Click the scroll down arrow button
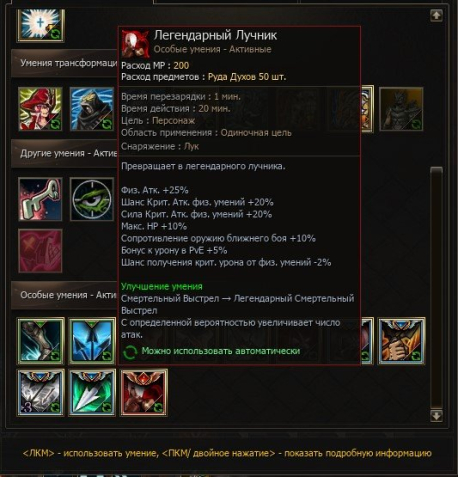The image size is (458, 477). [436, 416]
